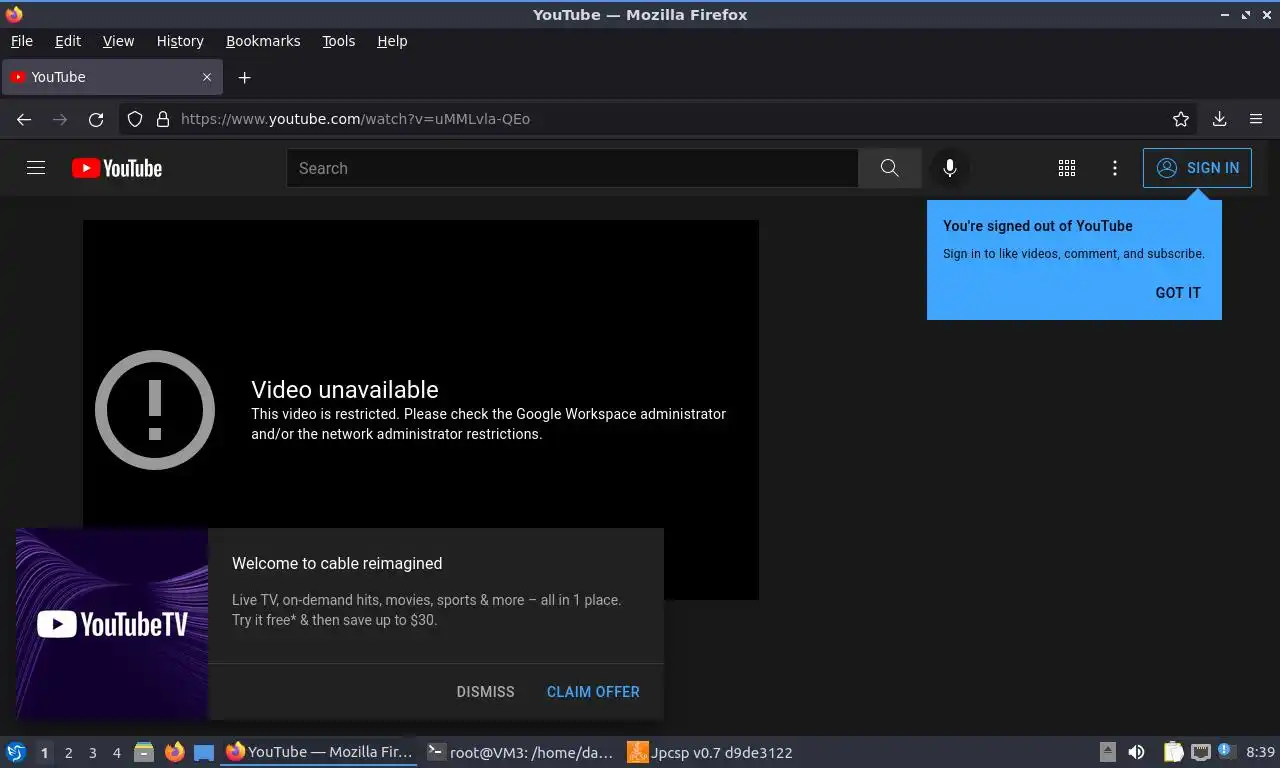This screenshot has height=768, width=1280.
Task: Go to the YouTube home logo
Action: pos(117,168)
